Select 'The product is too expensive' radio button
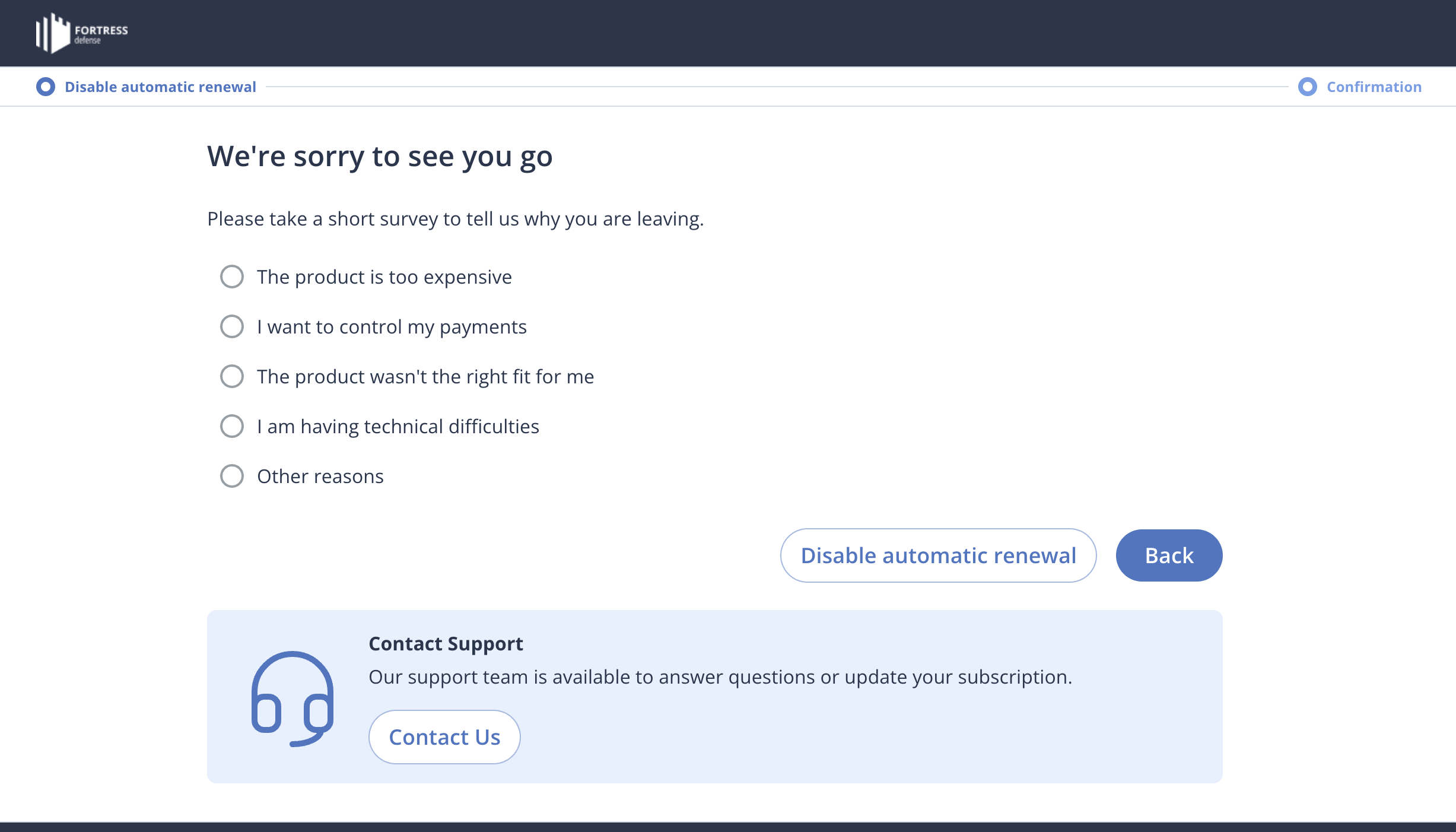This screenshot has width=1456, height=832. pyautogui.click(x=231, y=277)
